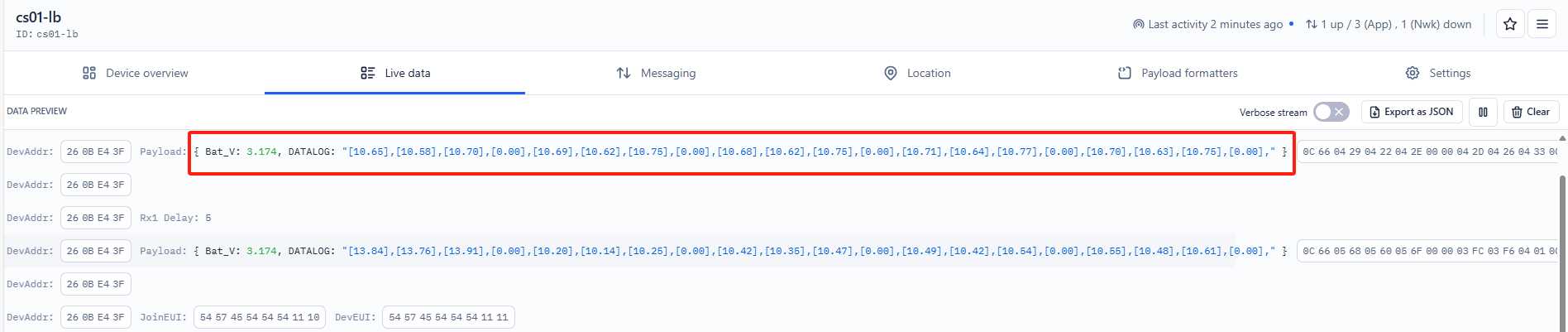Open the Messaging tab
Viewport: 1568px width, 332px height.
tap(656, 73)
